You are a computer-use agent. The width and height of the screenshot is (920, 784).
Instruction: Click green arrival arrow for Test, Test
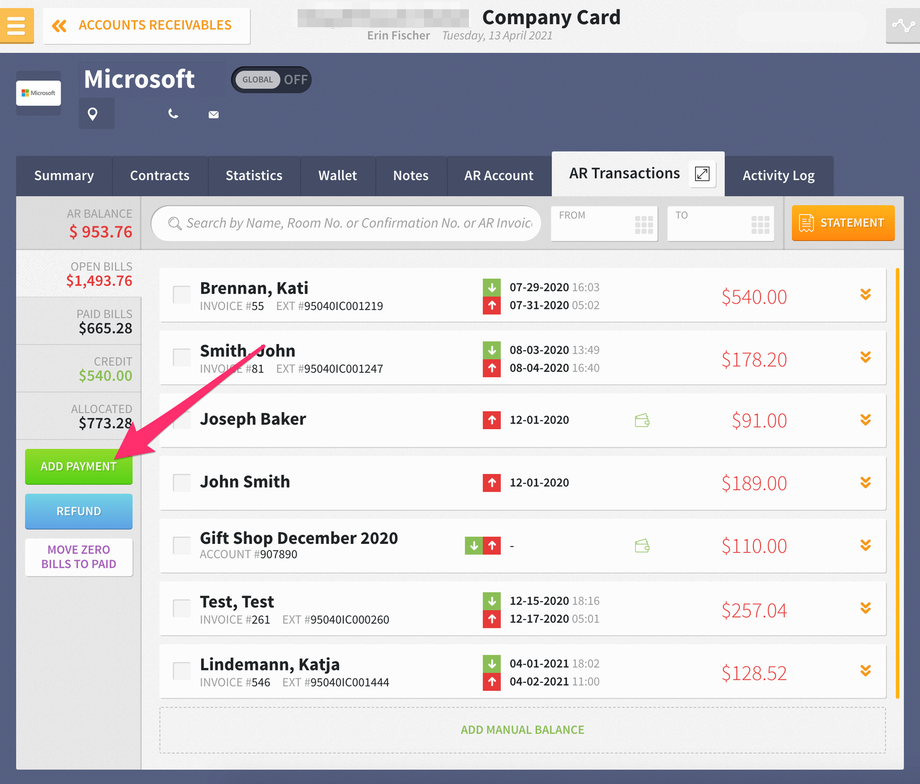pos(492,601)
